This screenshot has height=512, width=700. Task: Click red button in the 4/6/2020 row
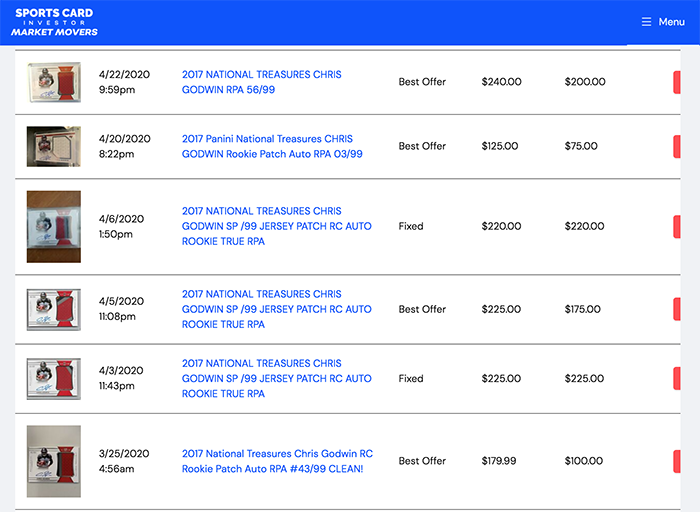click(x=677, y=227)
